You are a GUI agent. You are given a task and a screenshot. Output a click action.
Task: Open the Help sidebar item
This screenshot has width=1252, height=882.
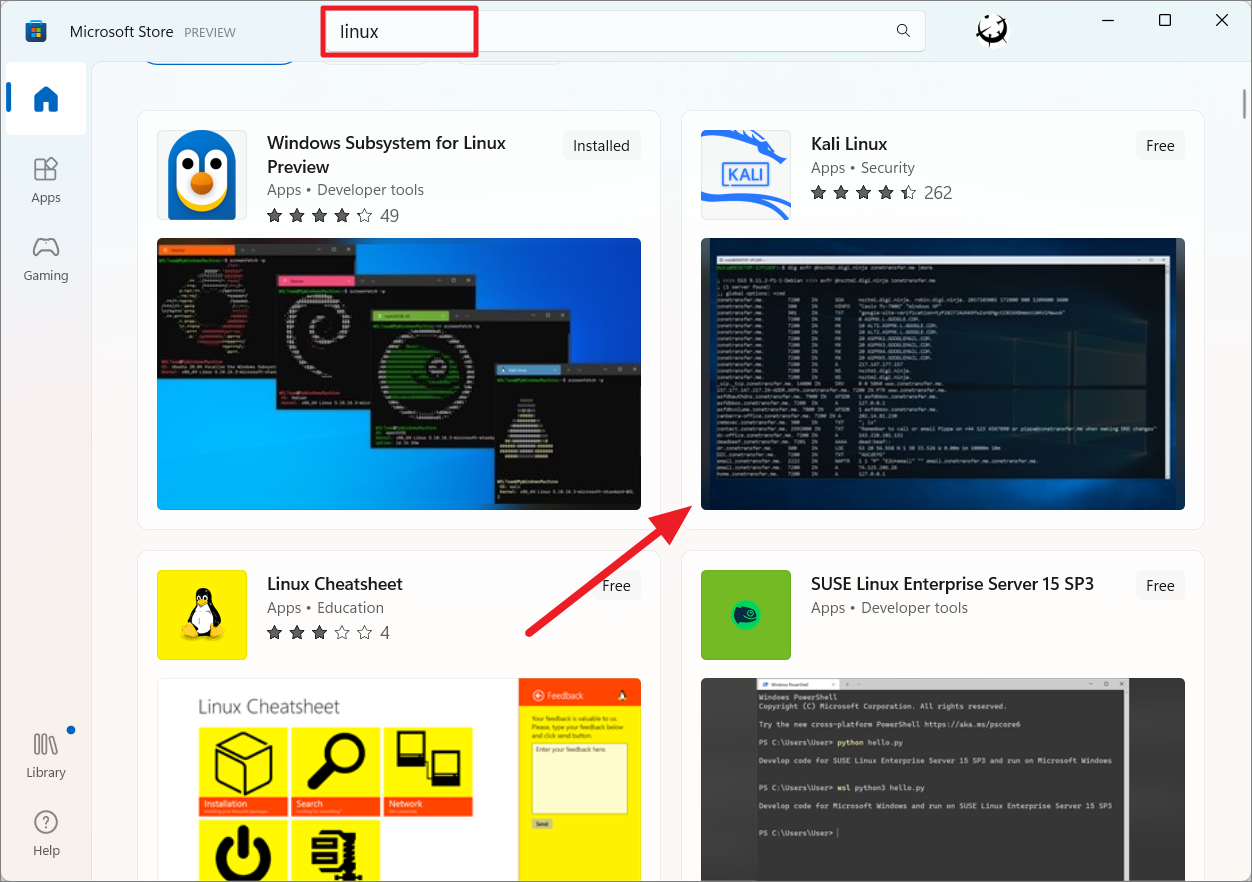(x=46, y=833)
